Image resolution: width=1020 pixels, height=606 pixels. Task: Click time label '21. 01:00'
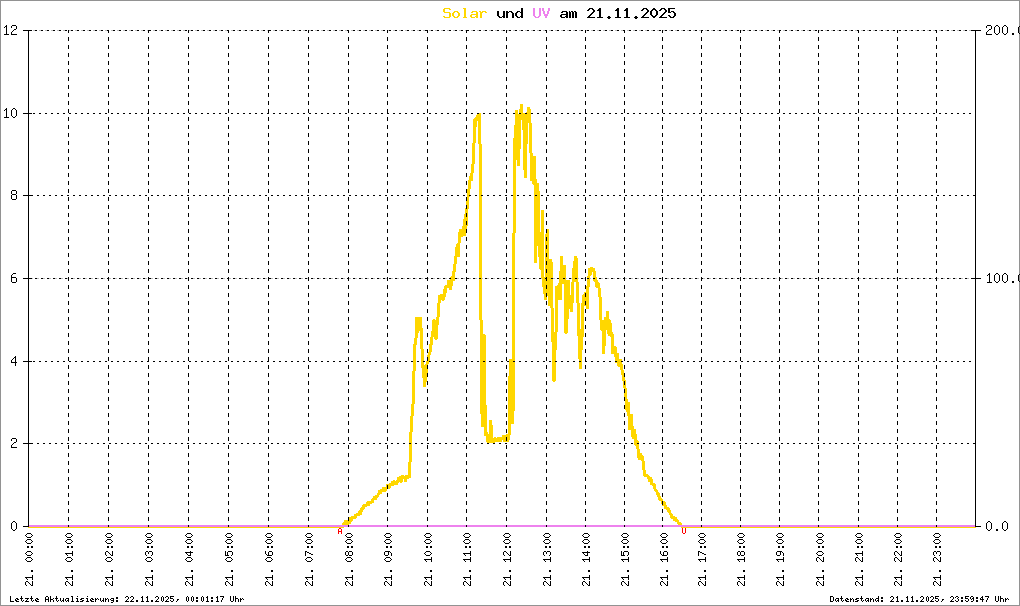pos(69,560)
